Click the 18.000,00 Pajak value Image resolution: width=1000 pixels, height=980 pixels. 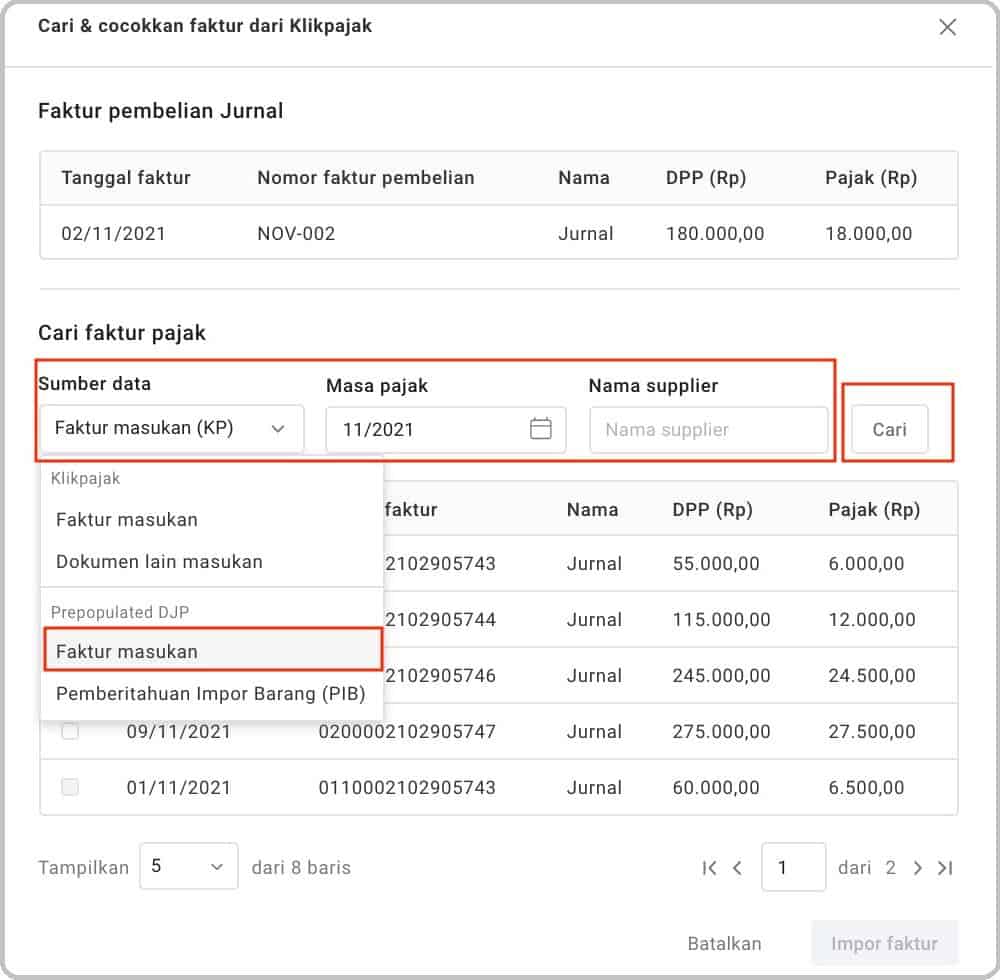(x=869, y=233)
